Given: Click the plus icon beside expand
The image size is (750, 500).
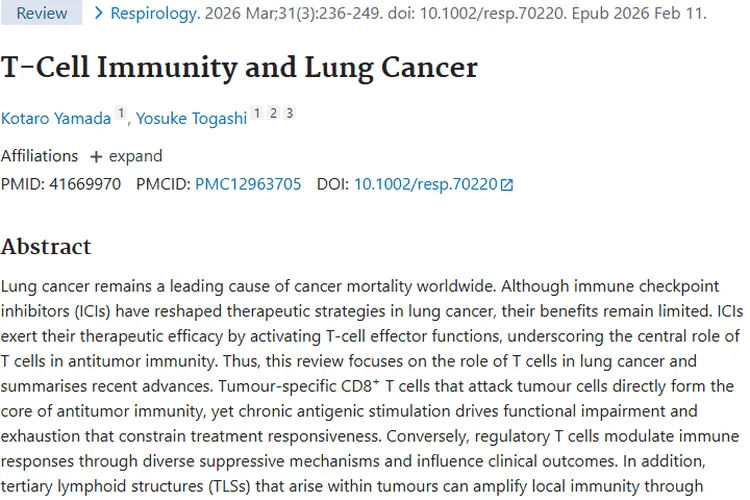Looking at the screenshot, I should pos(96,157).
